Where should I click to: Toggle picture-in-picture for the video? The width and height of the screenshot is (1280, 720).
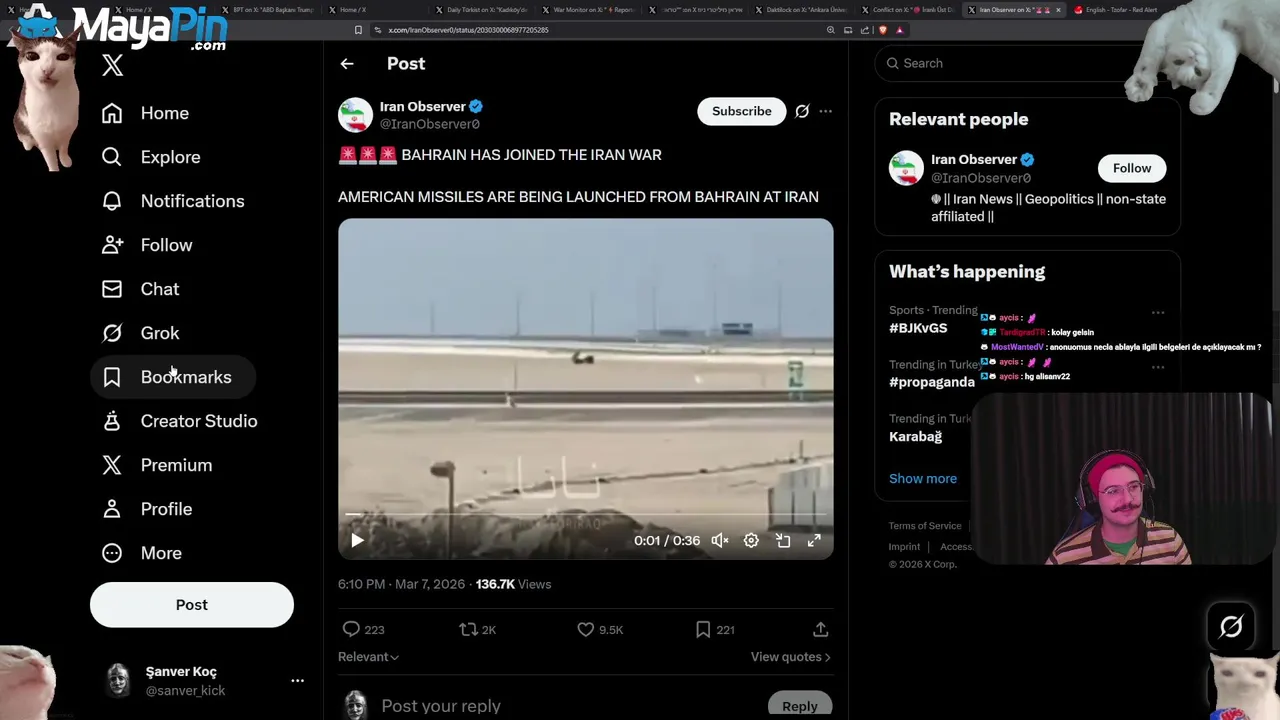coord(783,540)
